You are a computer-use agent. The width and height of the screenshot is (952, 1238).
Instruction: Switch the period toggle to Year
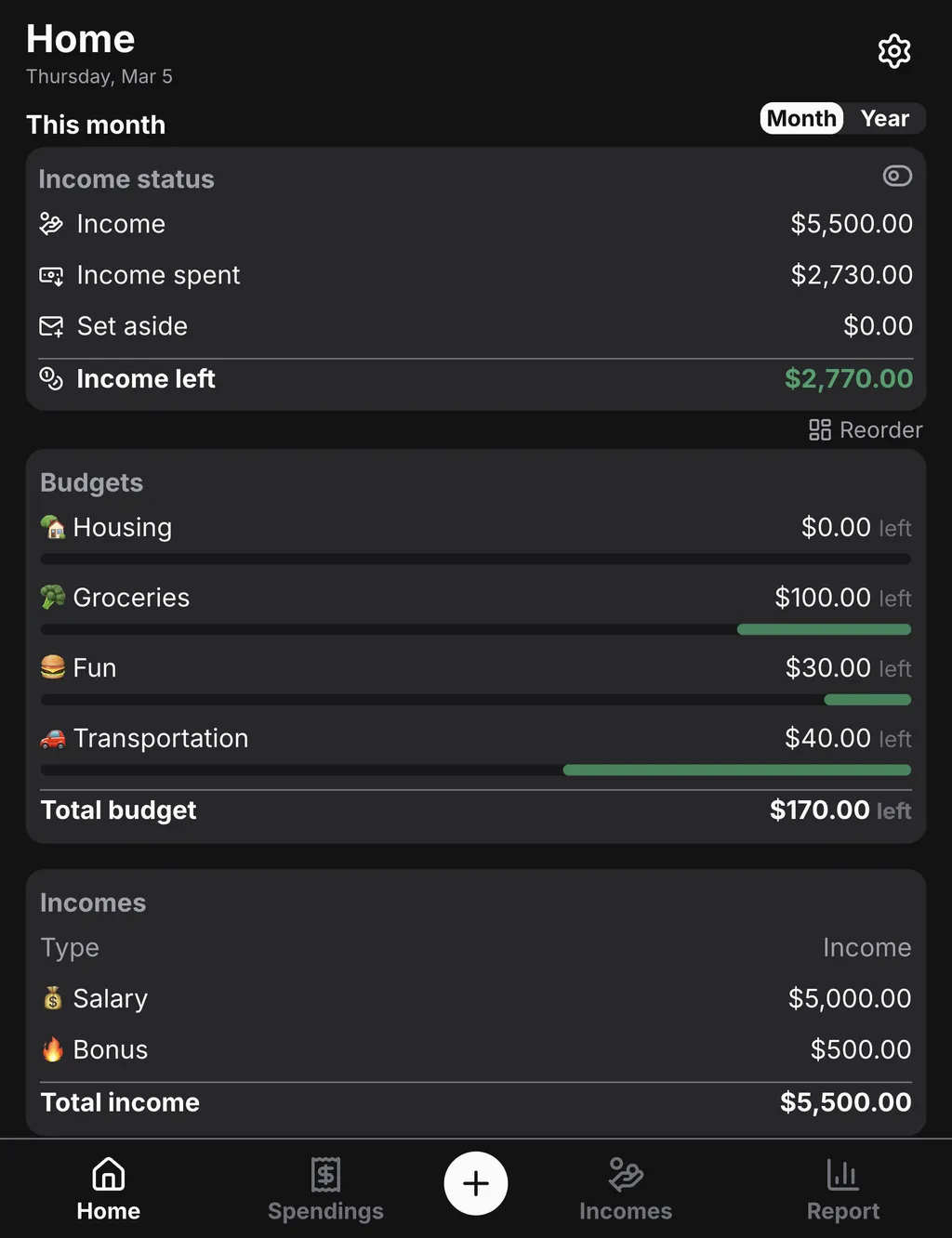pos(884,119)
